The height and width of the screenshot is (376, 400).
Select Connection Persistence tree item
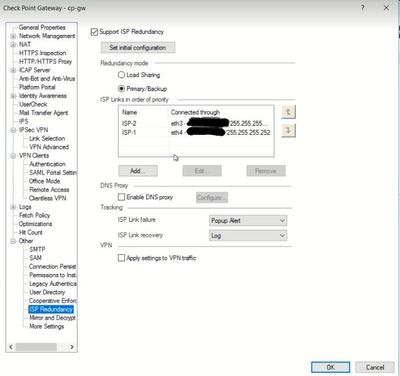(53, 267)
